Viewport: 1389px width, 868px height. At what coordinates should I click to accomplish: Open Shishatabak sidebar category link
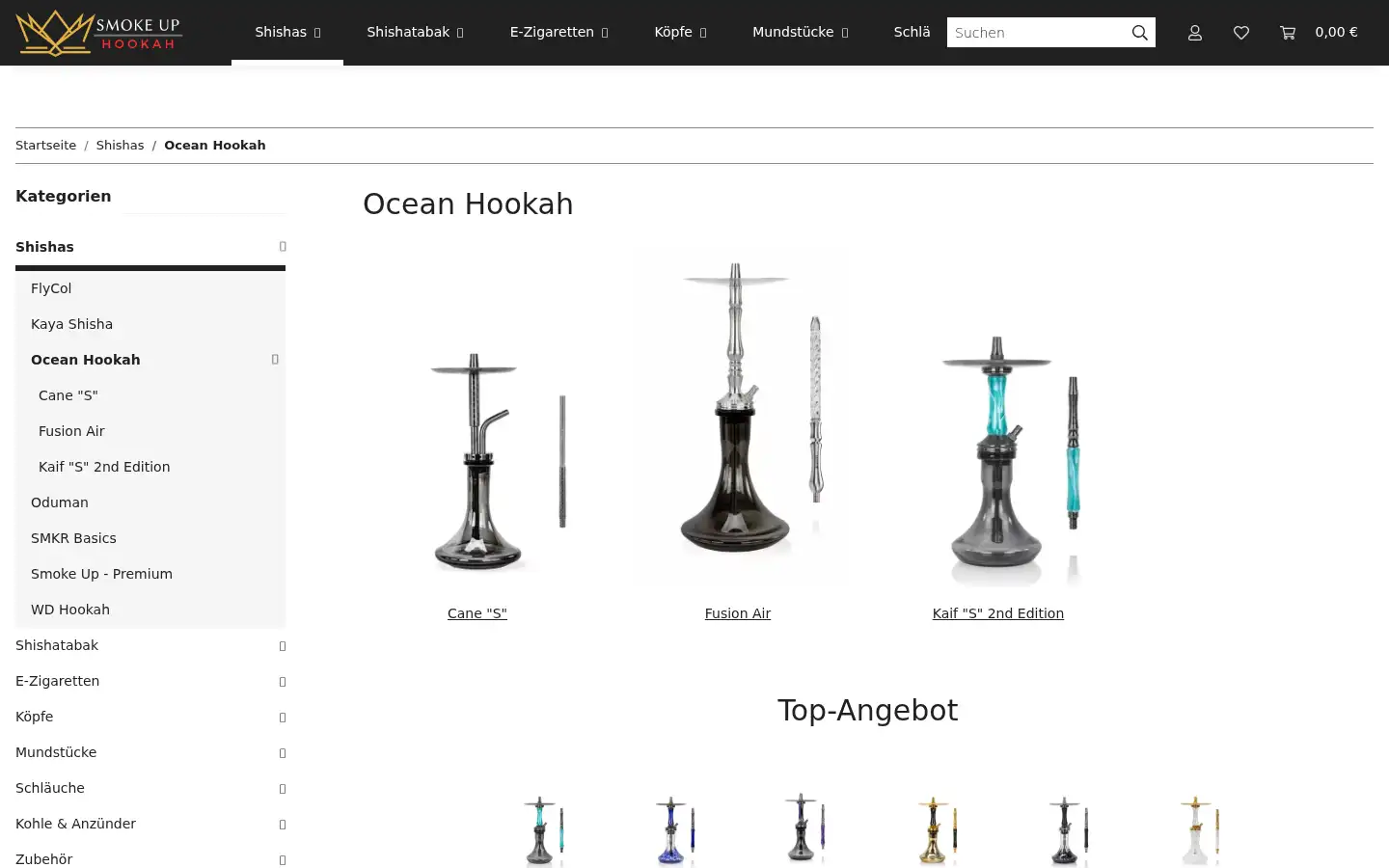click(x=57, y=645)
